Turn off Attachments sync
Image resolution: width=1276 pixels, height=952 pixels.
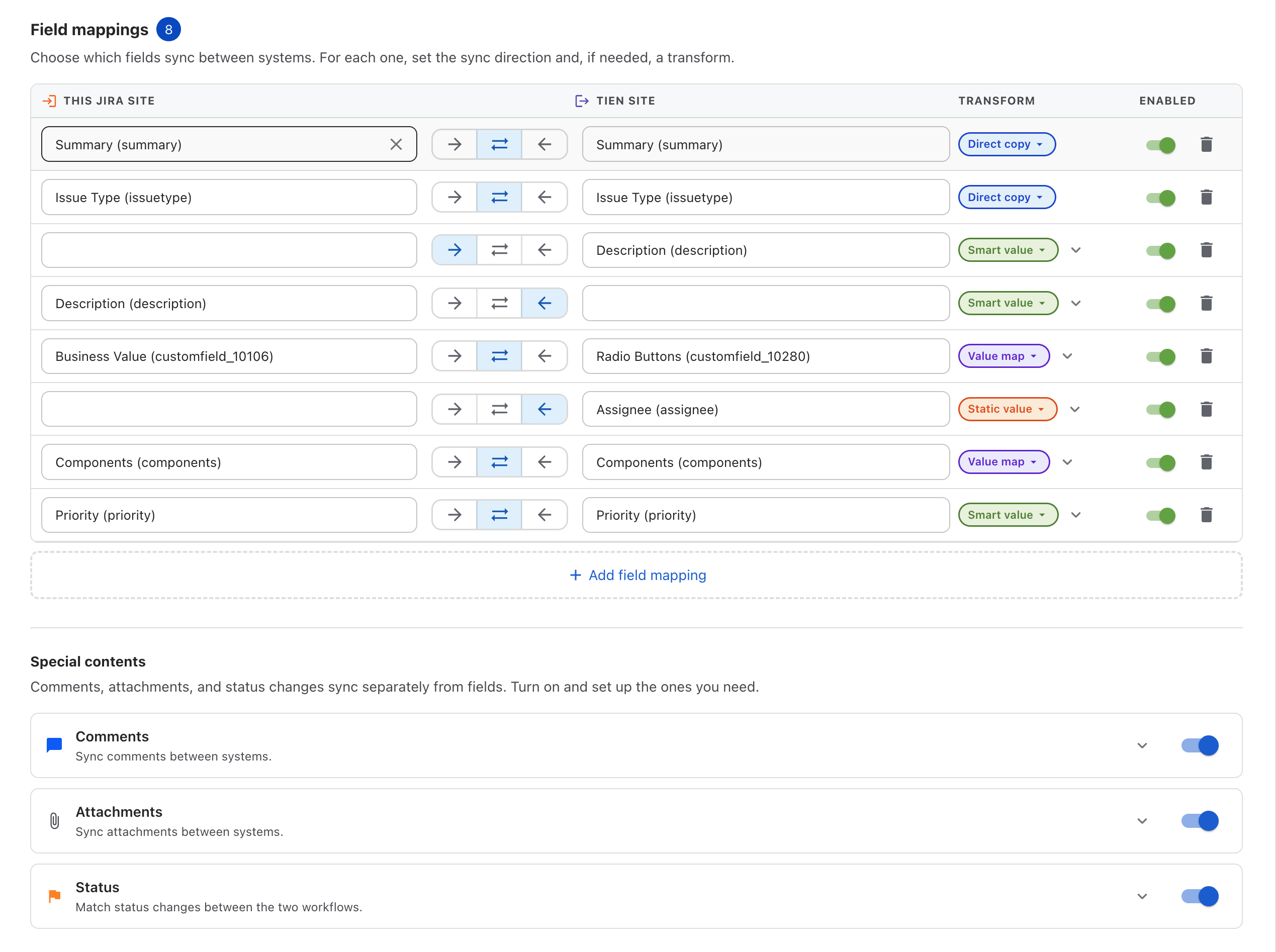[x=1200, y=821]
